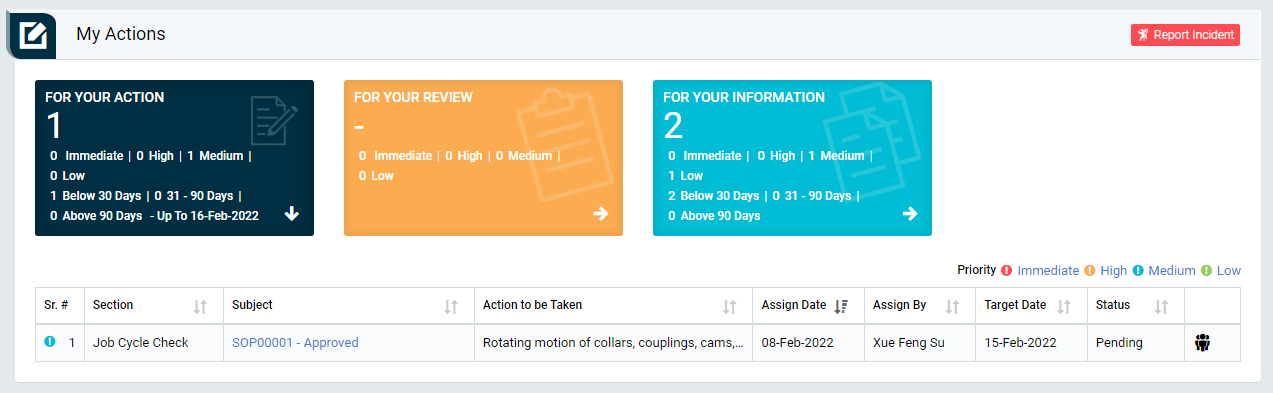Open For Your Information card right arrow
This screenshot has width=1273, height=393.
pos(910,214)
